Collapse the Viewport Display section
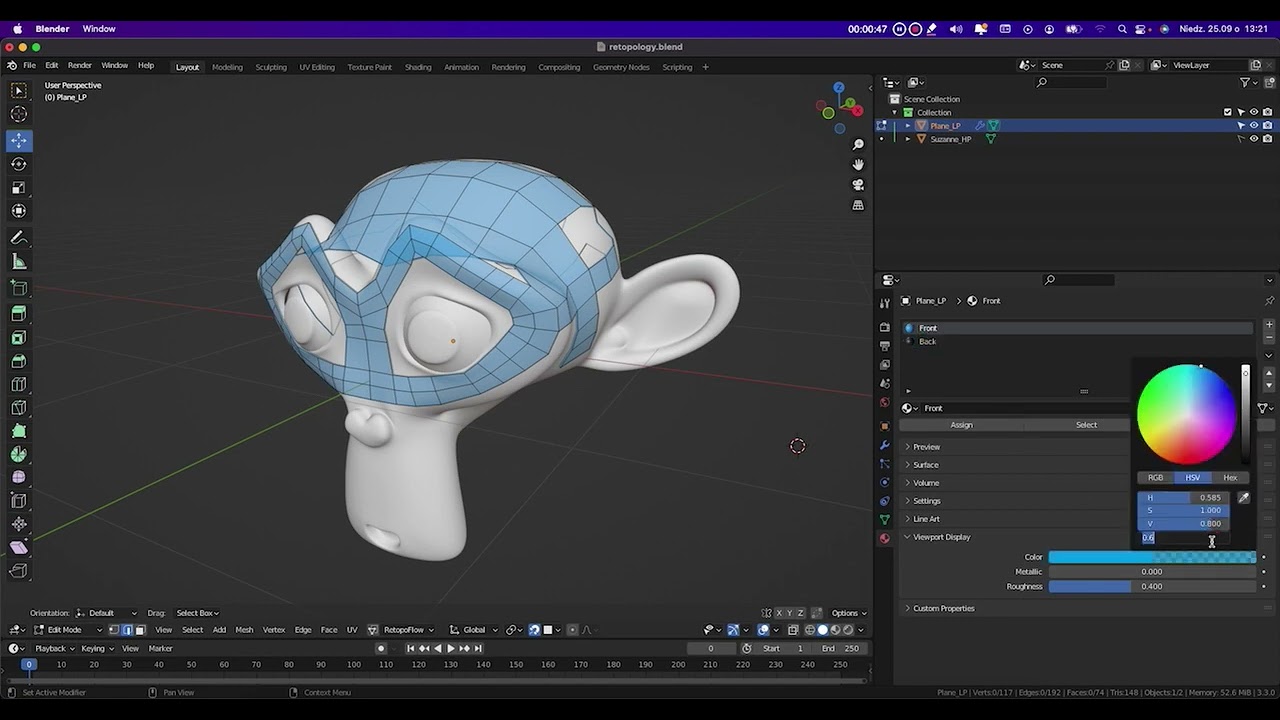This screenshot has height=720, width=1280. (x=940, y=537)
